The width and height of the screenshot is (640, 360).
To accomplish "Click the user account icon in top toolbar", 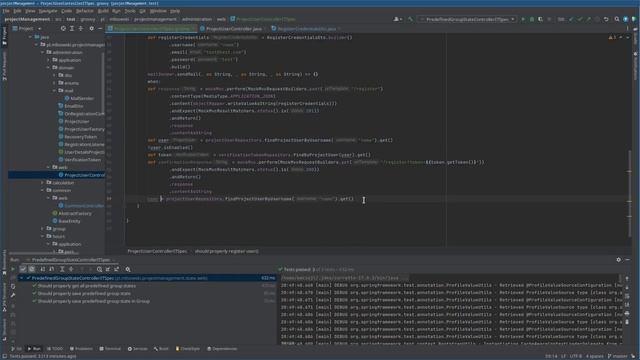I will pyautogui.click(x=397, y=19).
